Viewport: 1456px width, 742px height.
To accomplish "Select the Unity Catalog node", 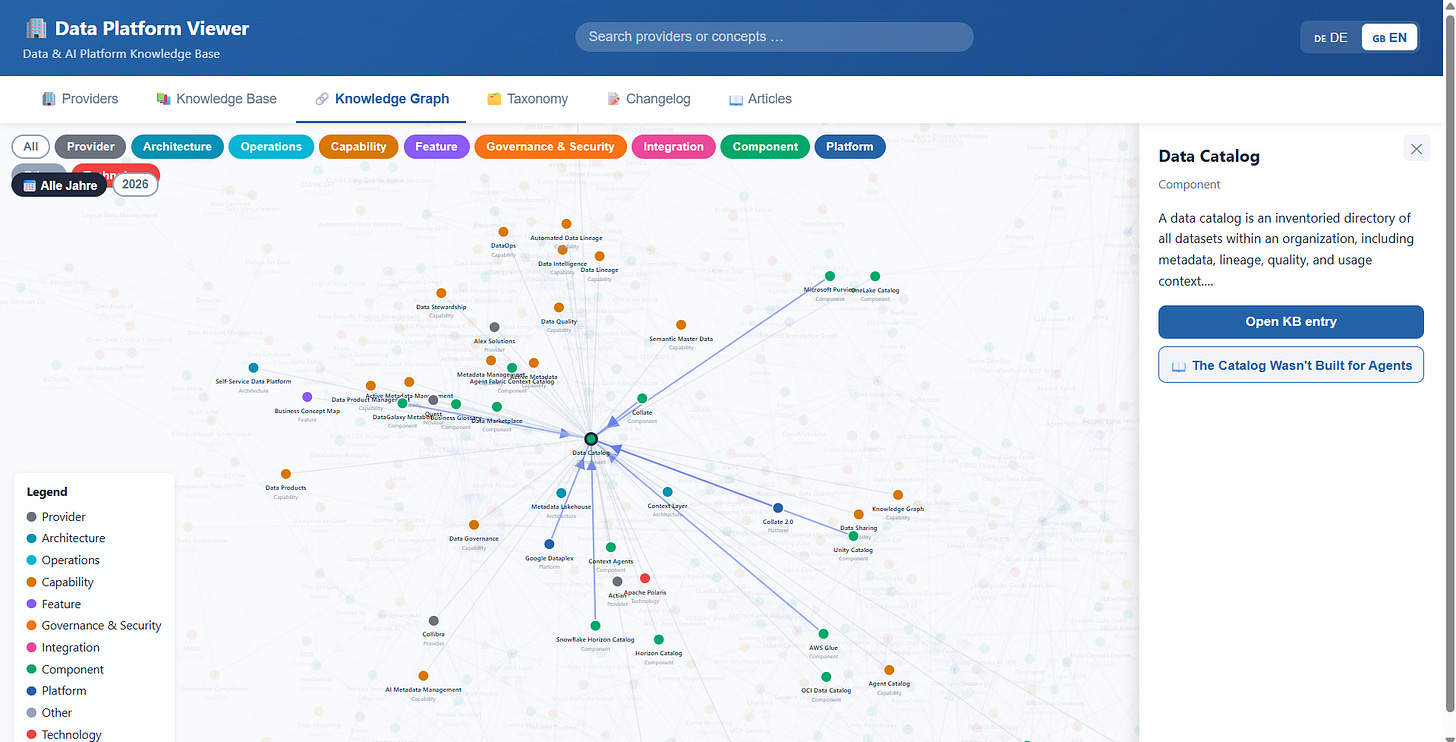I will click(x=853, y=536).
